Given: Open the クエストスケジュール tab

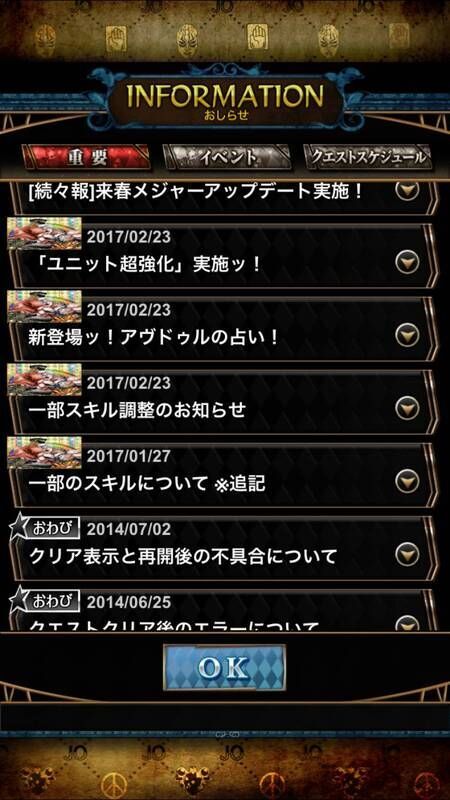Looking at the screenshot, I should 367,158.
